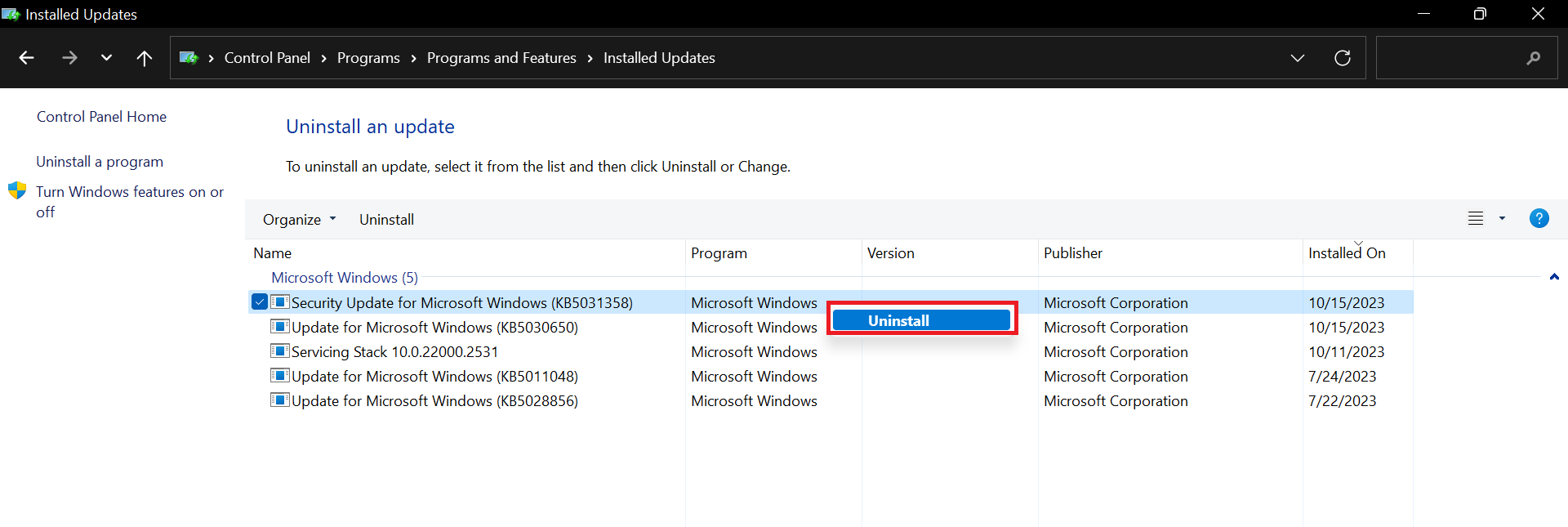The image size is (1568, 527).
Task: Open help with the question mark icon
Action: coord(1539,218)
